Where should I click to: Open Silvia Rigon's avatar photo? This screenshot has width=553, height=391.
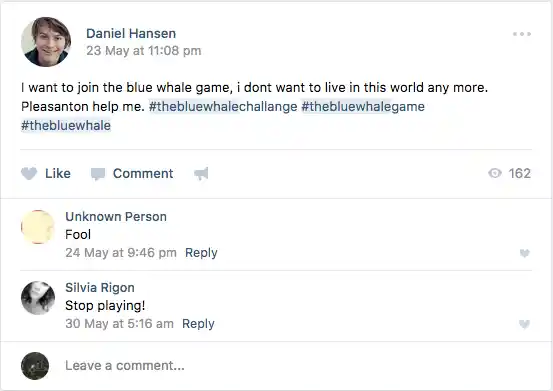38,298
